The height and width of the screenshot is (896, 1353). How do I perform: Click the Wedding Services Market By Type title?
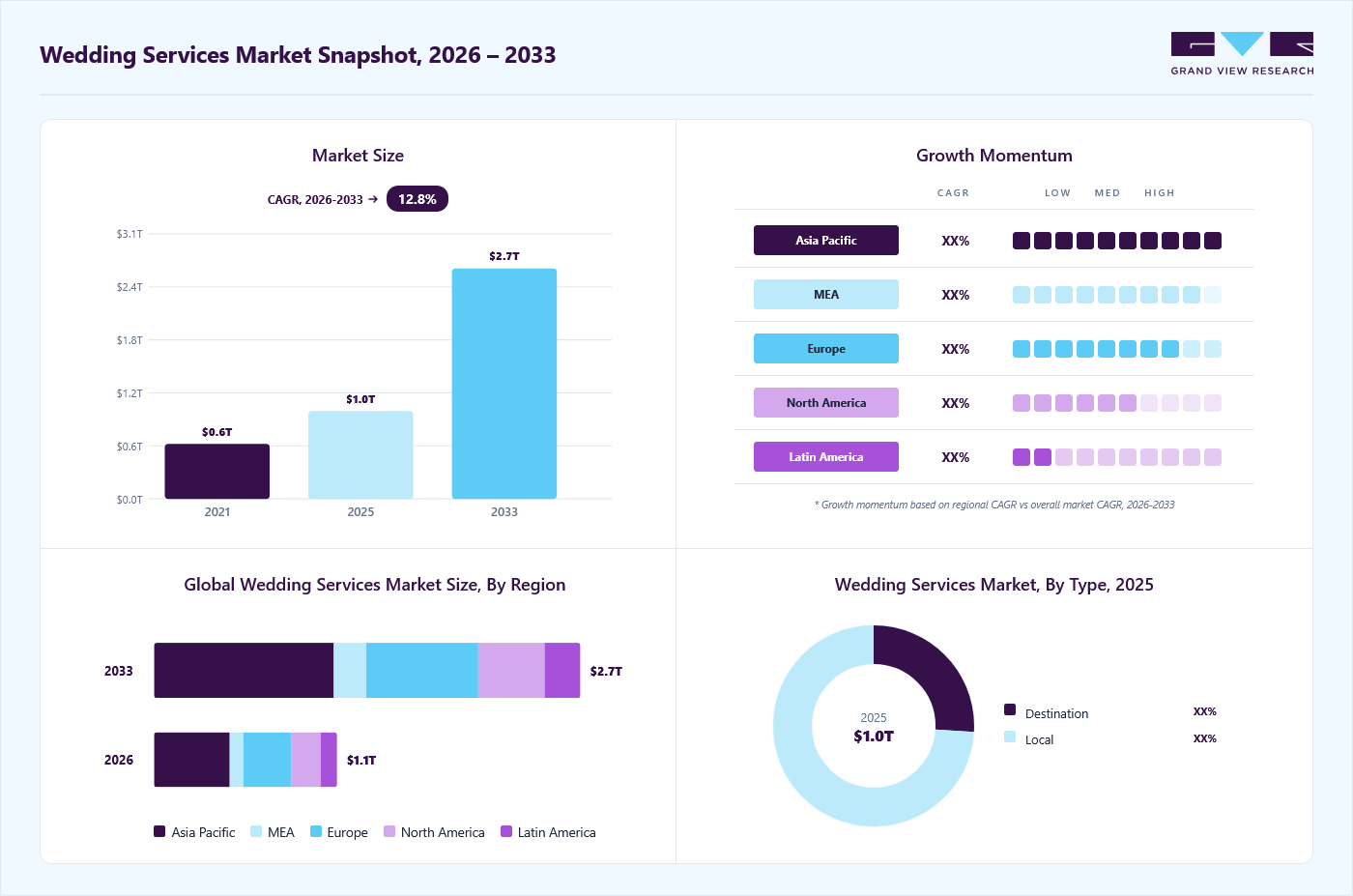(994, 585)
